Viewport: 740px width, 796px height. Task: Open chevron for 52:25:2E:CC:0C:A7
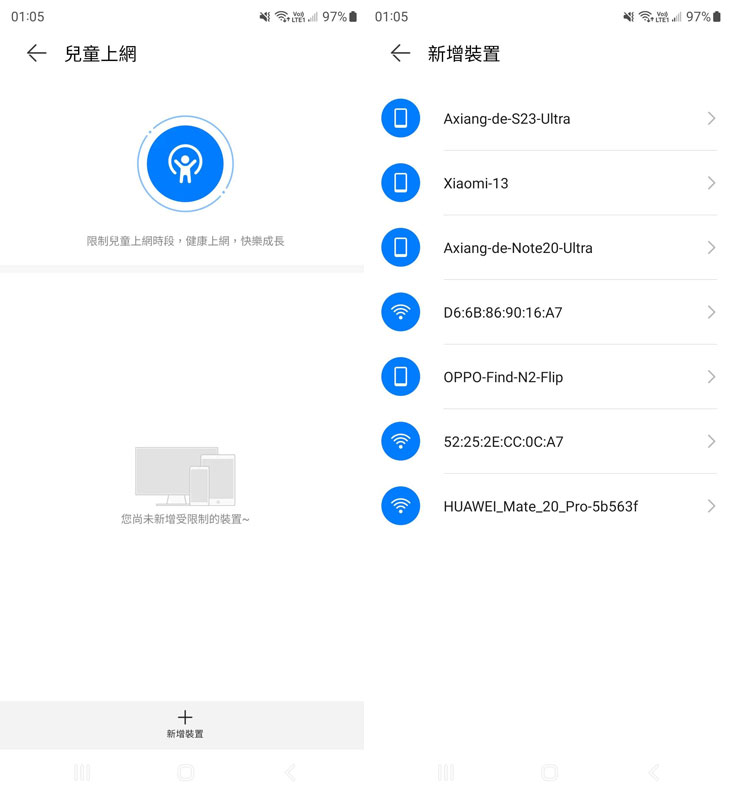click(712, 441)
